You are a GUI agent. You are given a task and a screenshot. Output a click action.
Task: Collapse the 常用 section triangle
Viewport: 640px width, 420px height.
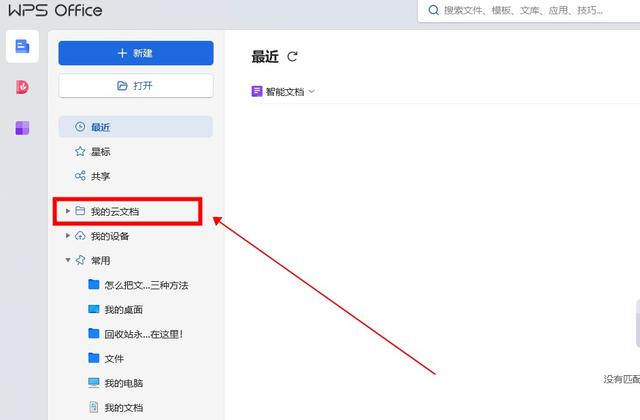click(x=68, y=260)
